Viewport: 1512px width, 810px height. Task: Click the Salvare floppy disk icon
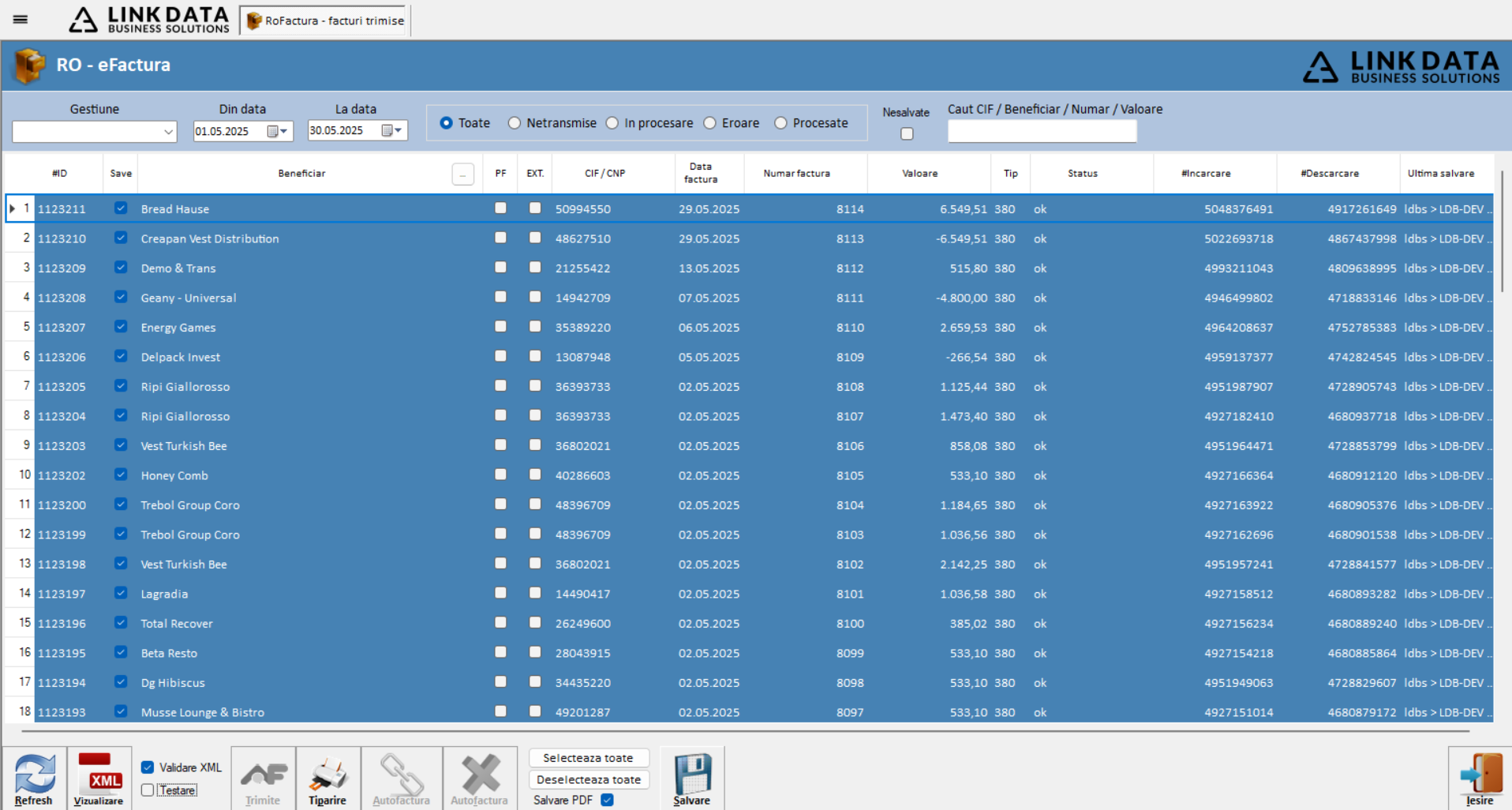coord(692,778)
